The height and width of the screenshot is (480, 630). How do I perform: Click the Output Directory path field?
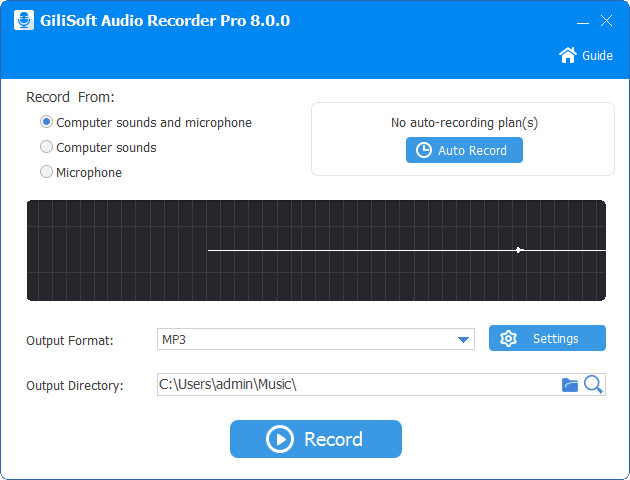coord(358,384)
